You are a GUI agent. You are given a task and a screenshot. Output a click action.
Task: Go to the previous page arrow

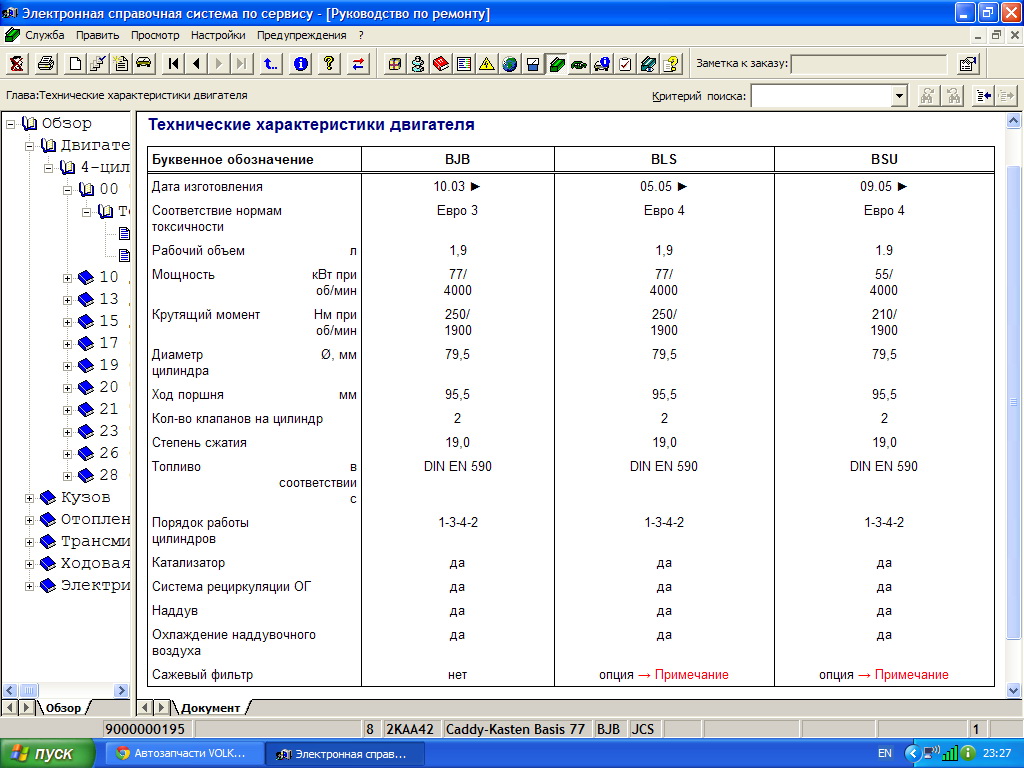[196, 63]
